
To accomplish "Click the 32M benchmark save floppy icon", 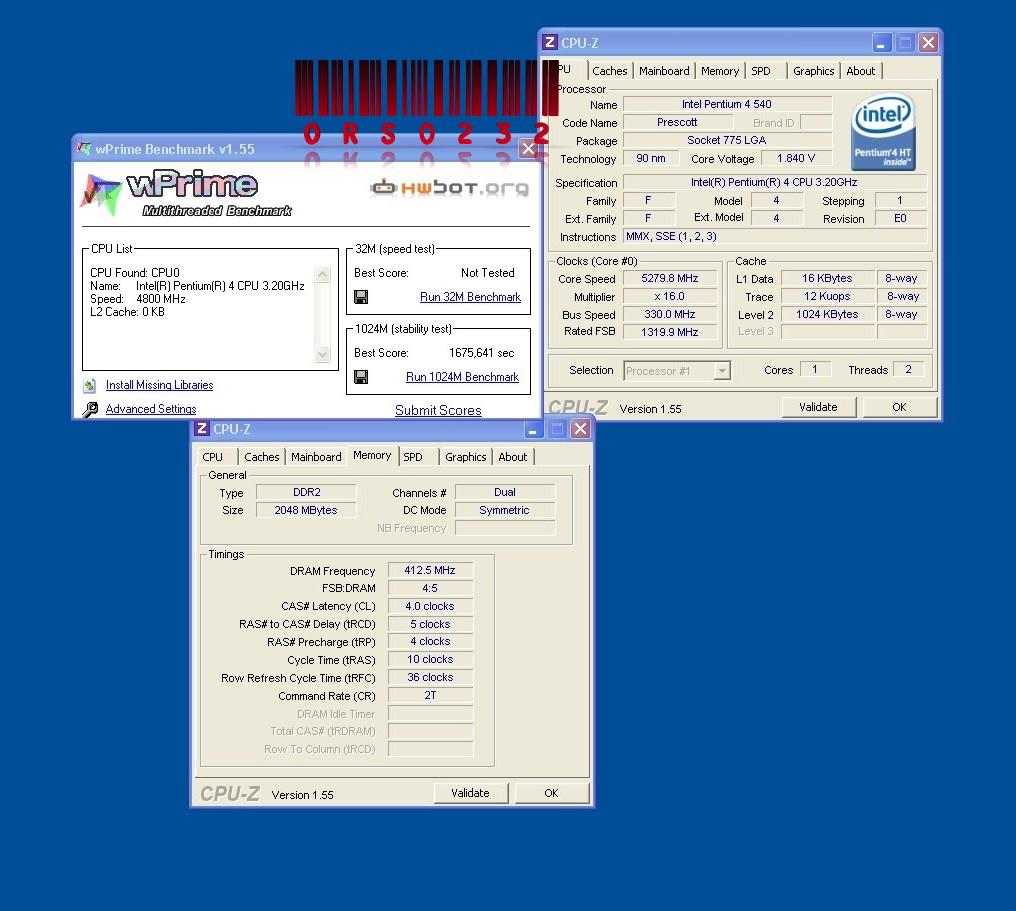I will 361,297.
